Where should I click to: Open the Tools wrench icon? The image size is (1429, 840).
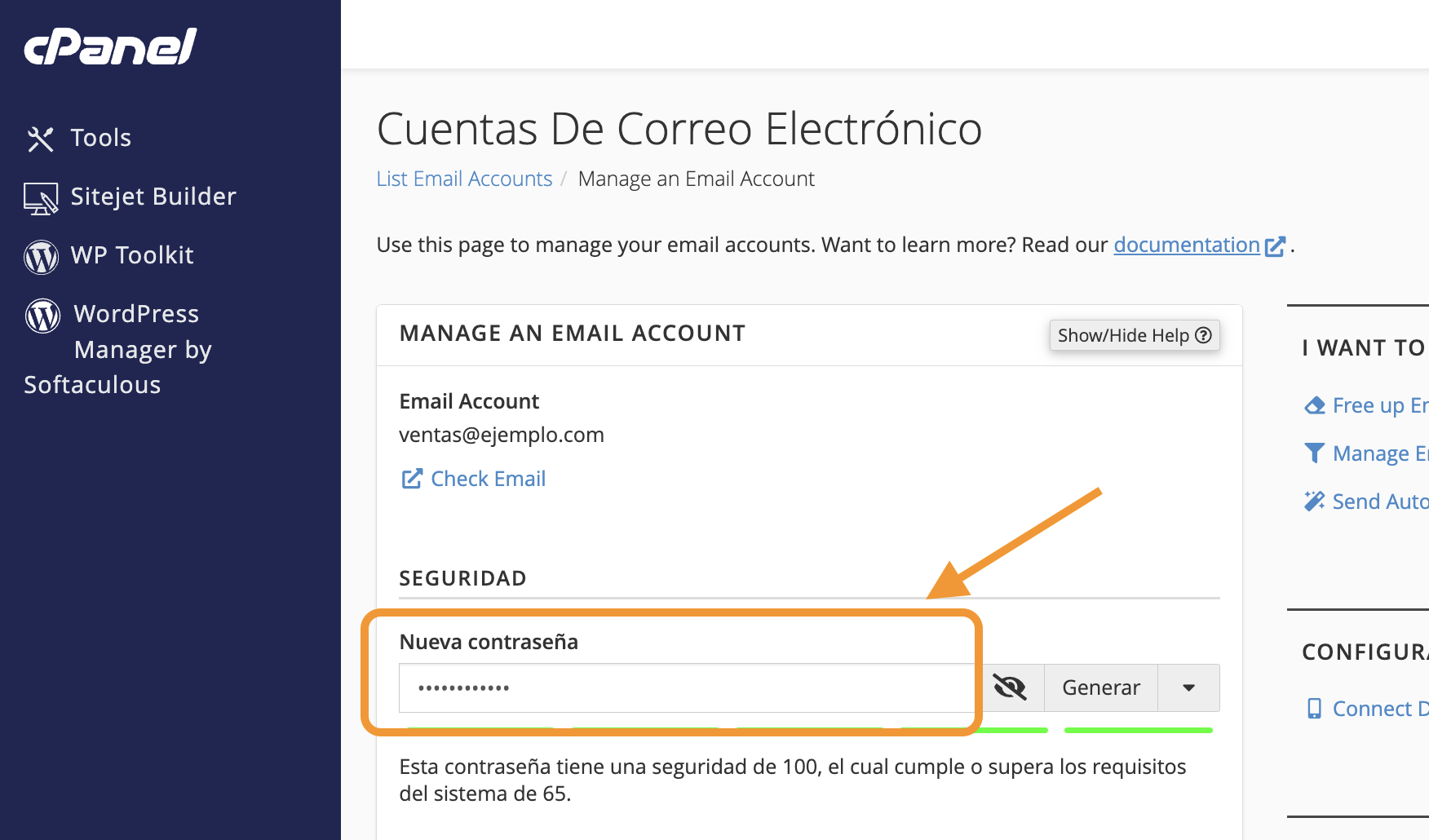click(x=40, y=139)
